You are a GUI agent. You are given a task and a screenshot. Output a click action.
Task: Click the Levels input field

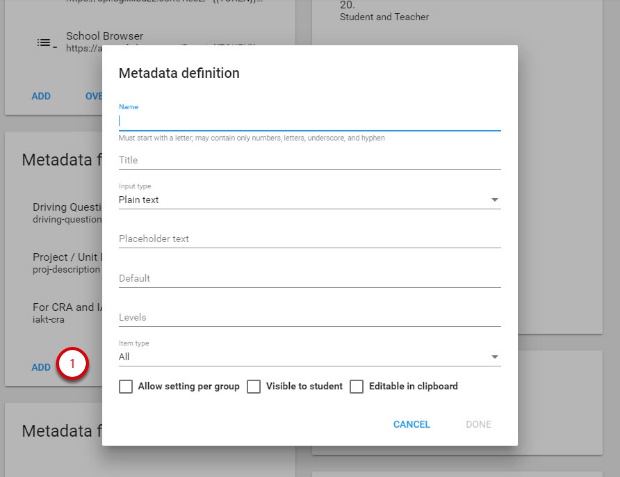tap(309, 317)
